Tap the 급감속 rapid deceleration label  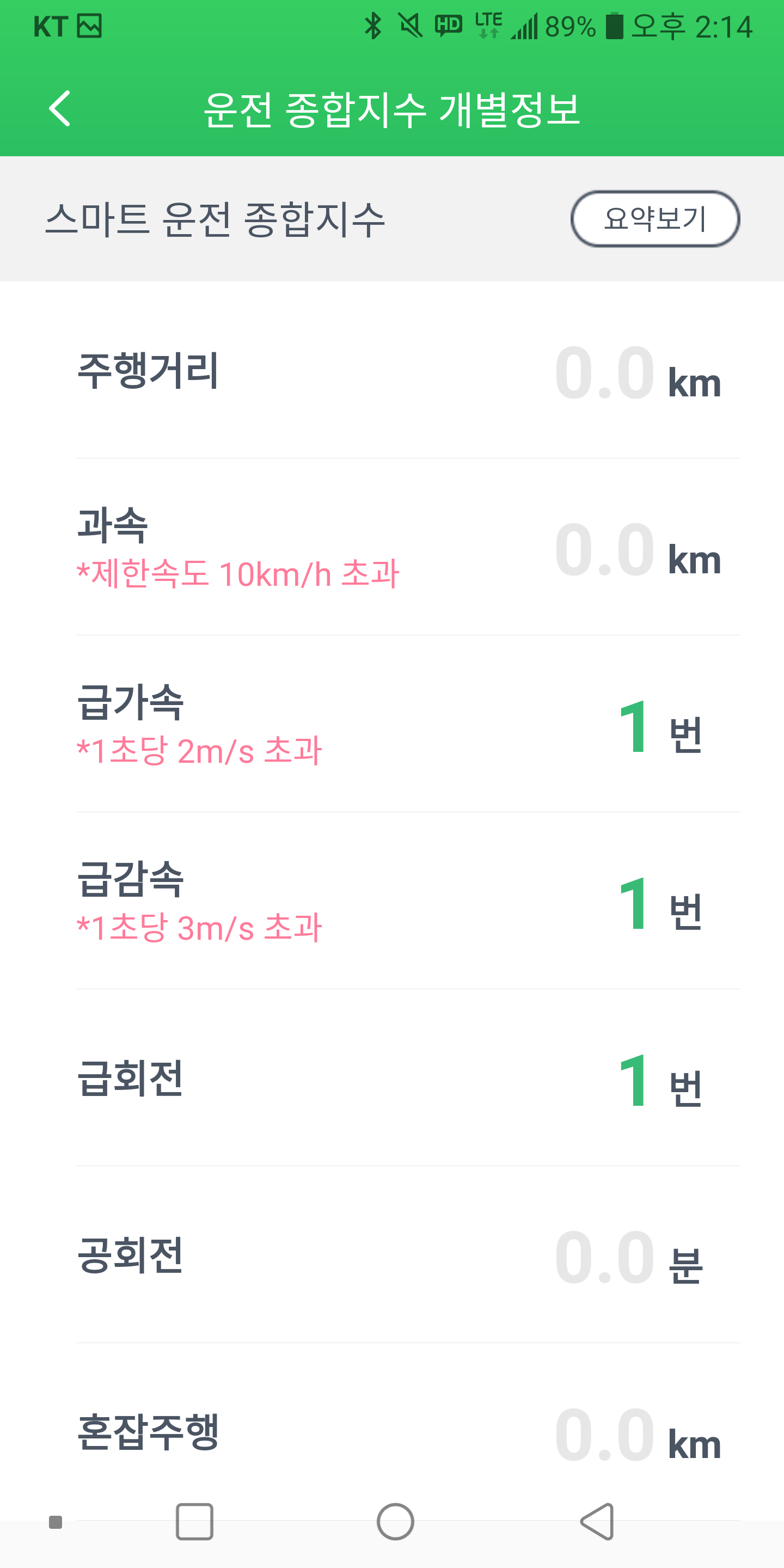[x=130, y=879]
